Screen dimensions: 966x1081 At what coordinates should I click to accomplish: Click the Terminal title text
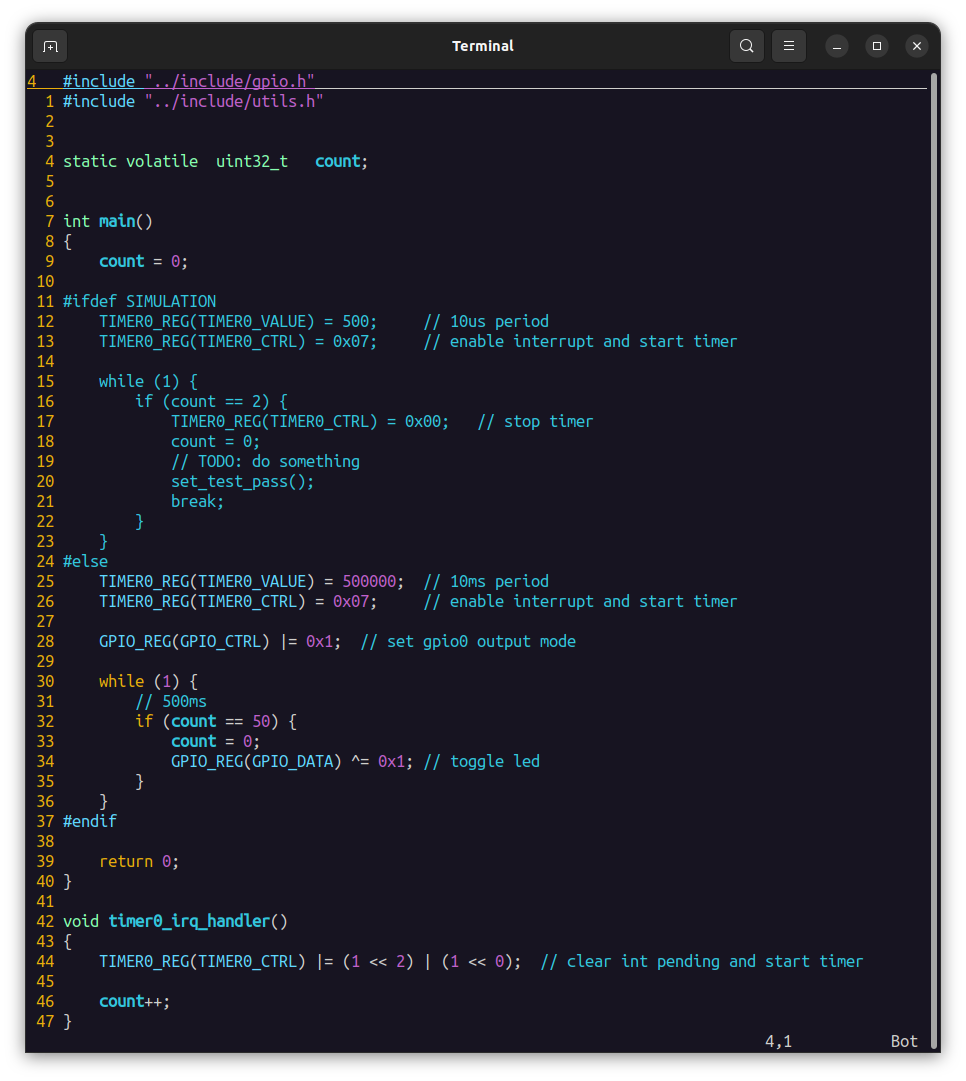(483, 46)
